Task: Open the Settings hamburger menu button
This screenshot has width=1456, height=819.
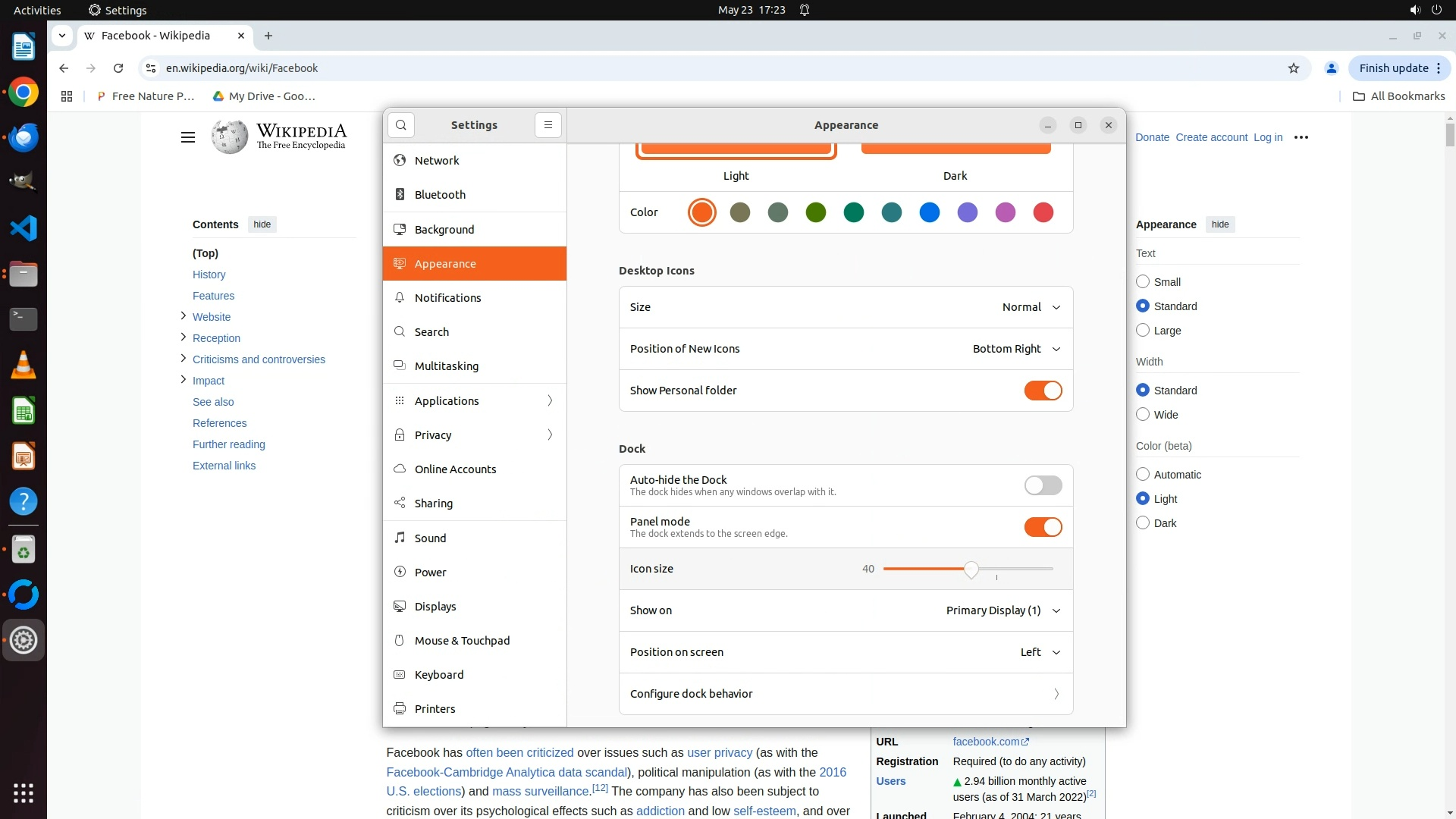Action: [548, 125]
